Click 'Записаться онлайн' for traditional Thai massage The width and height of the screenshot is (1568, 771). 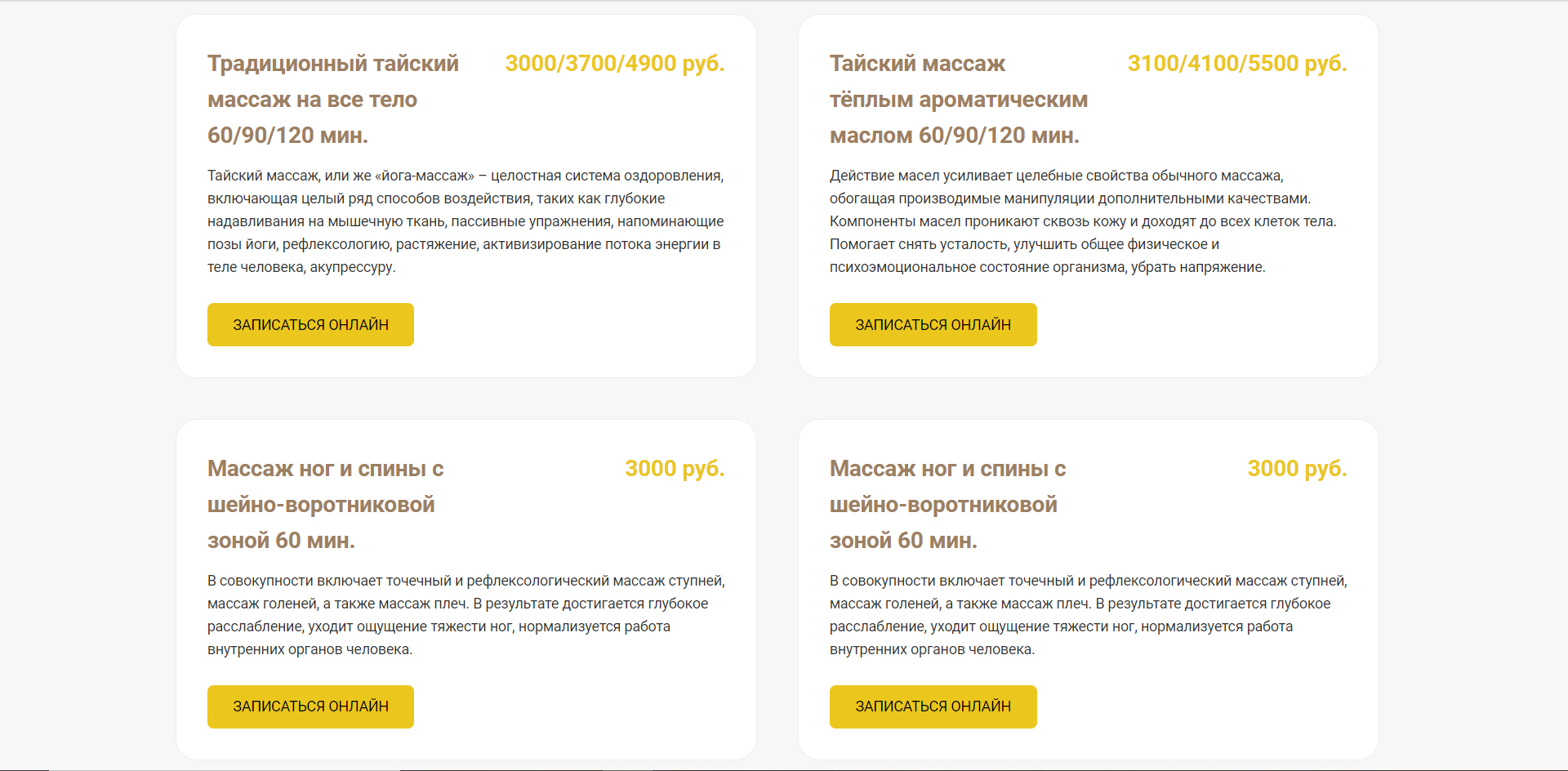point(310,324)
